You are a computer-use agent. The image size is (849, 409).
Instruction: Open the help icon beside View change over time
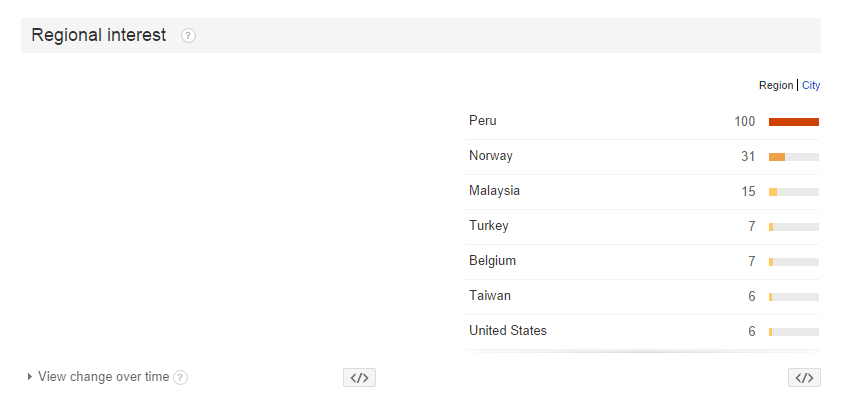click(180, 378)
